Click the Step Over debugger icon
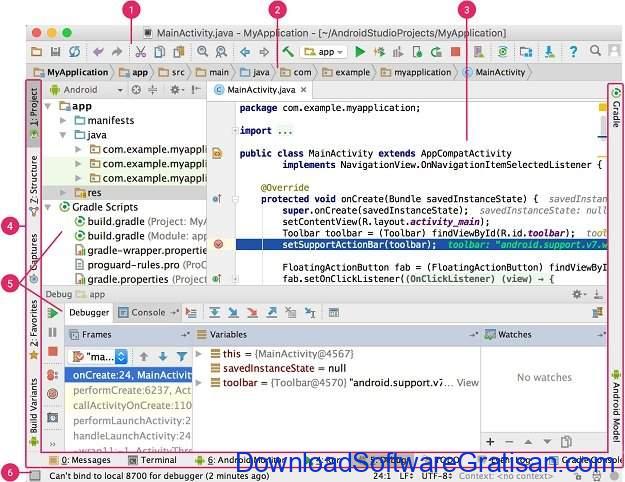This screenshot has width=625, height=482. (214, 313)
